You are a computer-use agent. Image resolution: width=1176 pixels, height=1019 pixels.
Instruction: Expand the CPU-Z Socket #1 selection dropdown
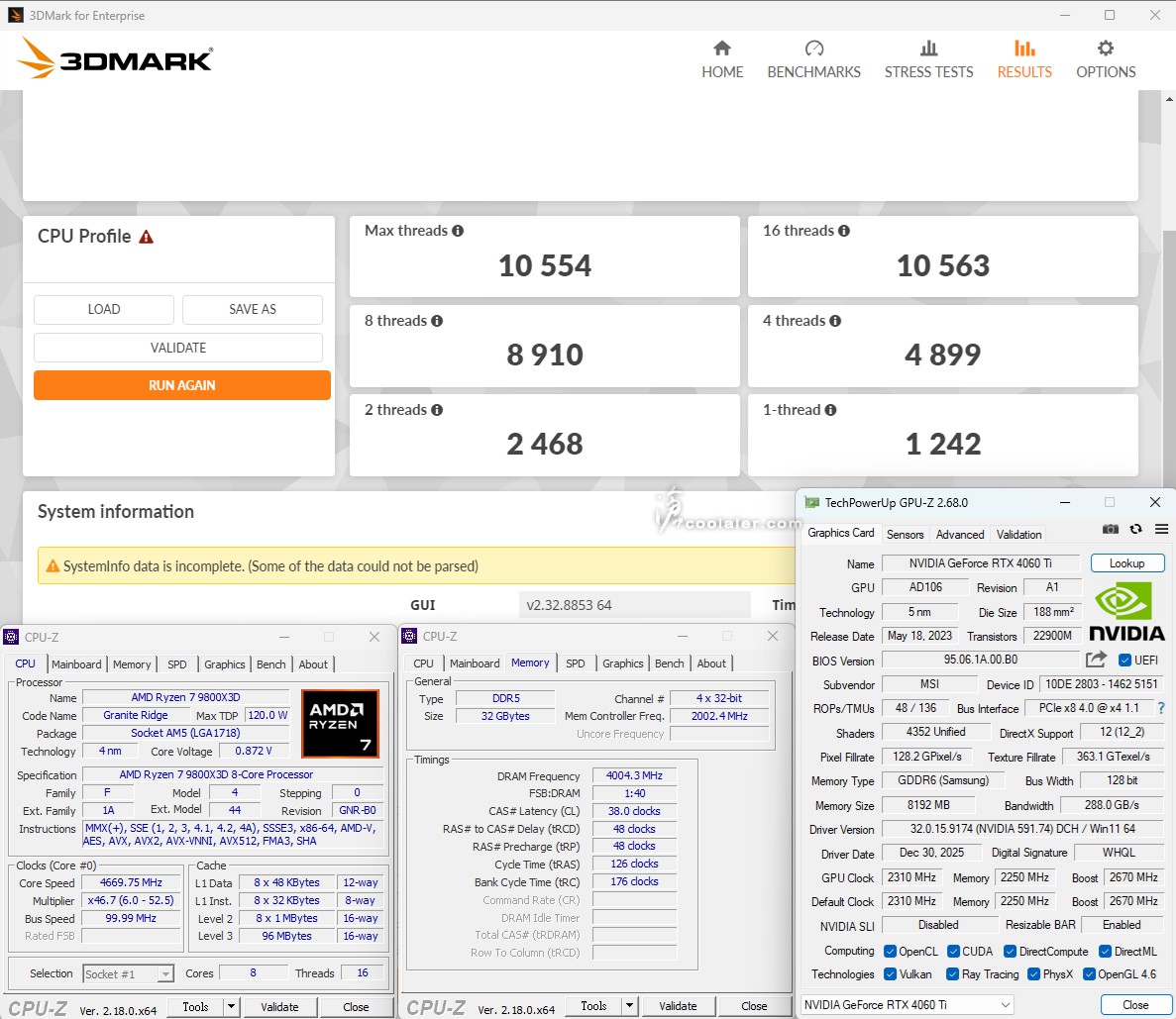pyautogui.click(x=165, y=974)
